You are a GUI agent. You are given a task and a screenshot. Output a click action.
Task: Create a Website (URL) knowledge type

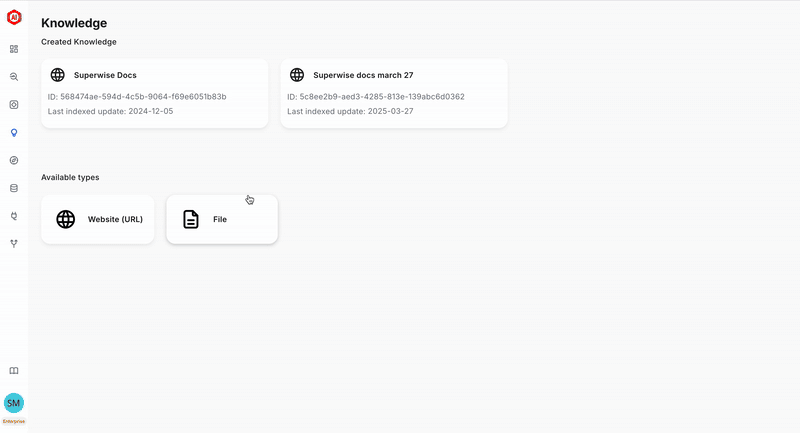(97, 219)
